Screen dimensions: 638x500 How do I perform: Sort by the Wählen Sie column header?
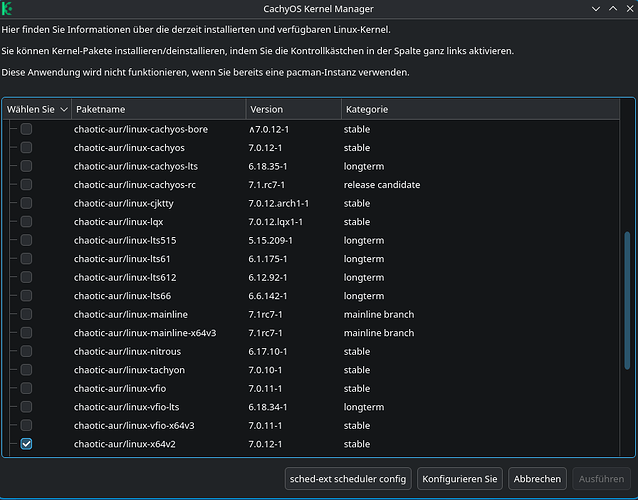click(x=37, y=109)
